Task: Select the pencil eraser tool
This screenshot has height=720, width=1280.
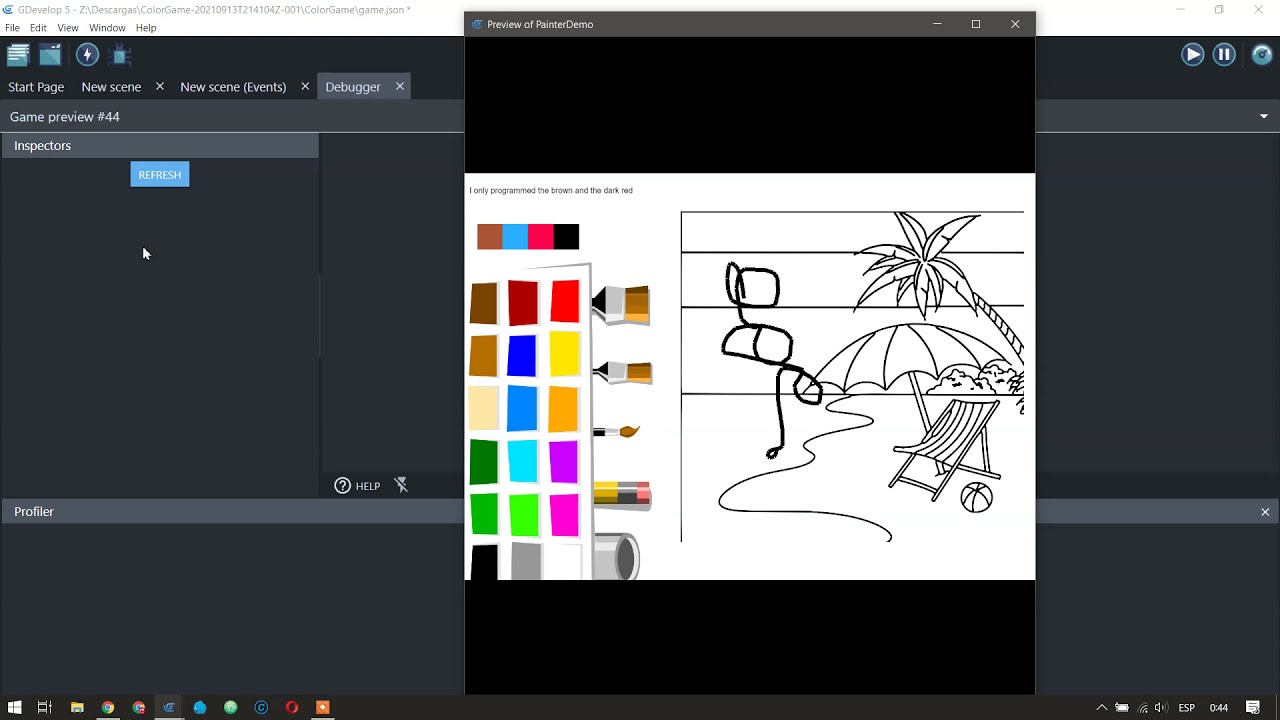Action: click(622, 494)
